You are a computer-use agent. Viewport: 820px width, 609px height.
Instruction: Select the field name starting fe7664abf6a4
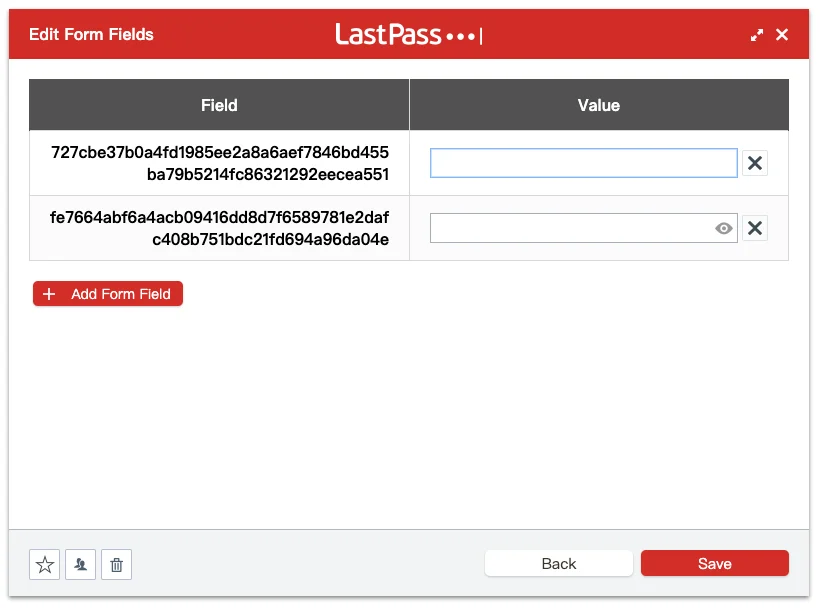pyautogui.click(x=220, y=228)
